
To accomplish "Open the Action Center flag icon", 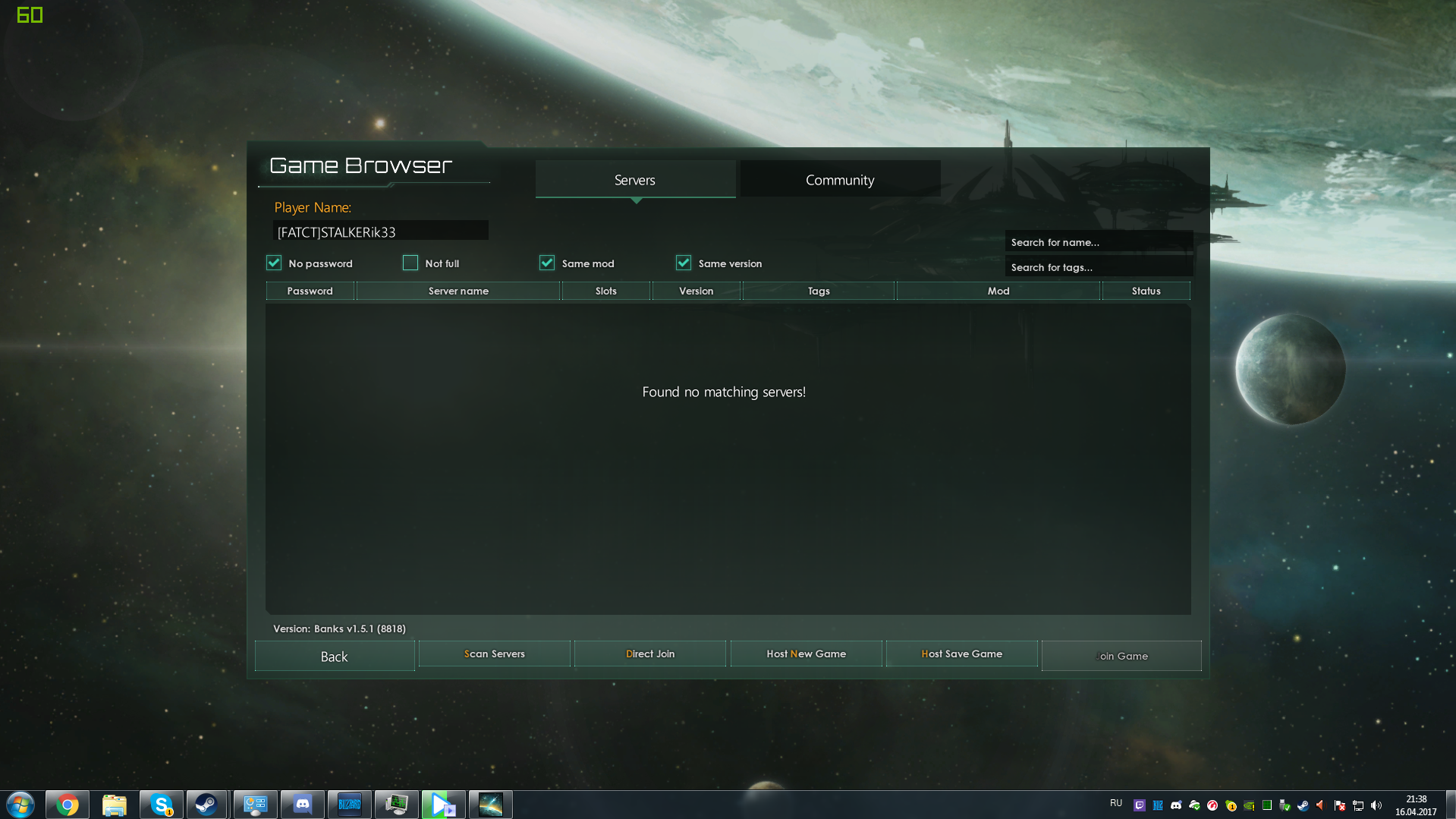I will 1340,805.
